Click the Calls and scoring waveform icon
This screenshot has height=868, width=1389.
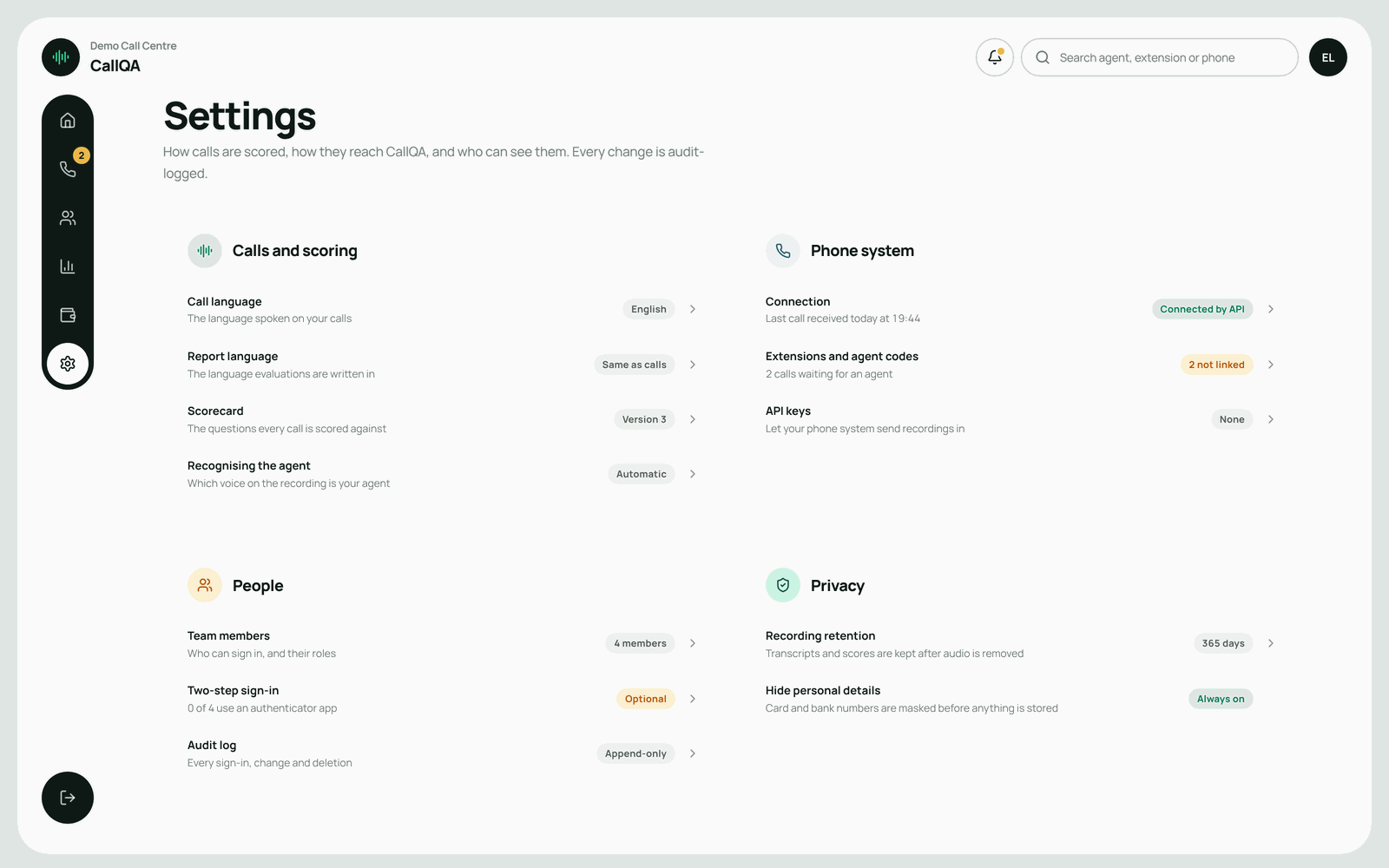point(205,251)
